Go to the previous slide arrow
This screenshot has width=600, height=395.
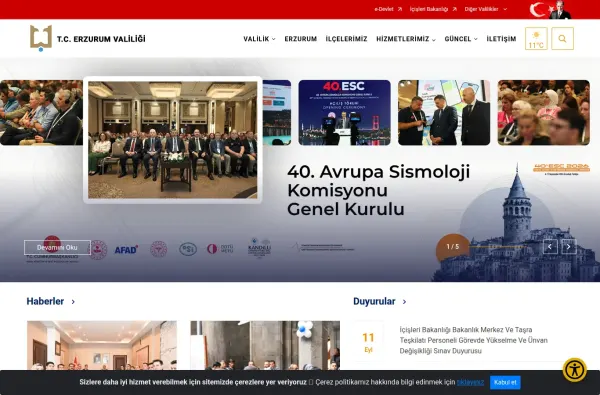click(550, 247)
